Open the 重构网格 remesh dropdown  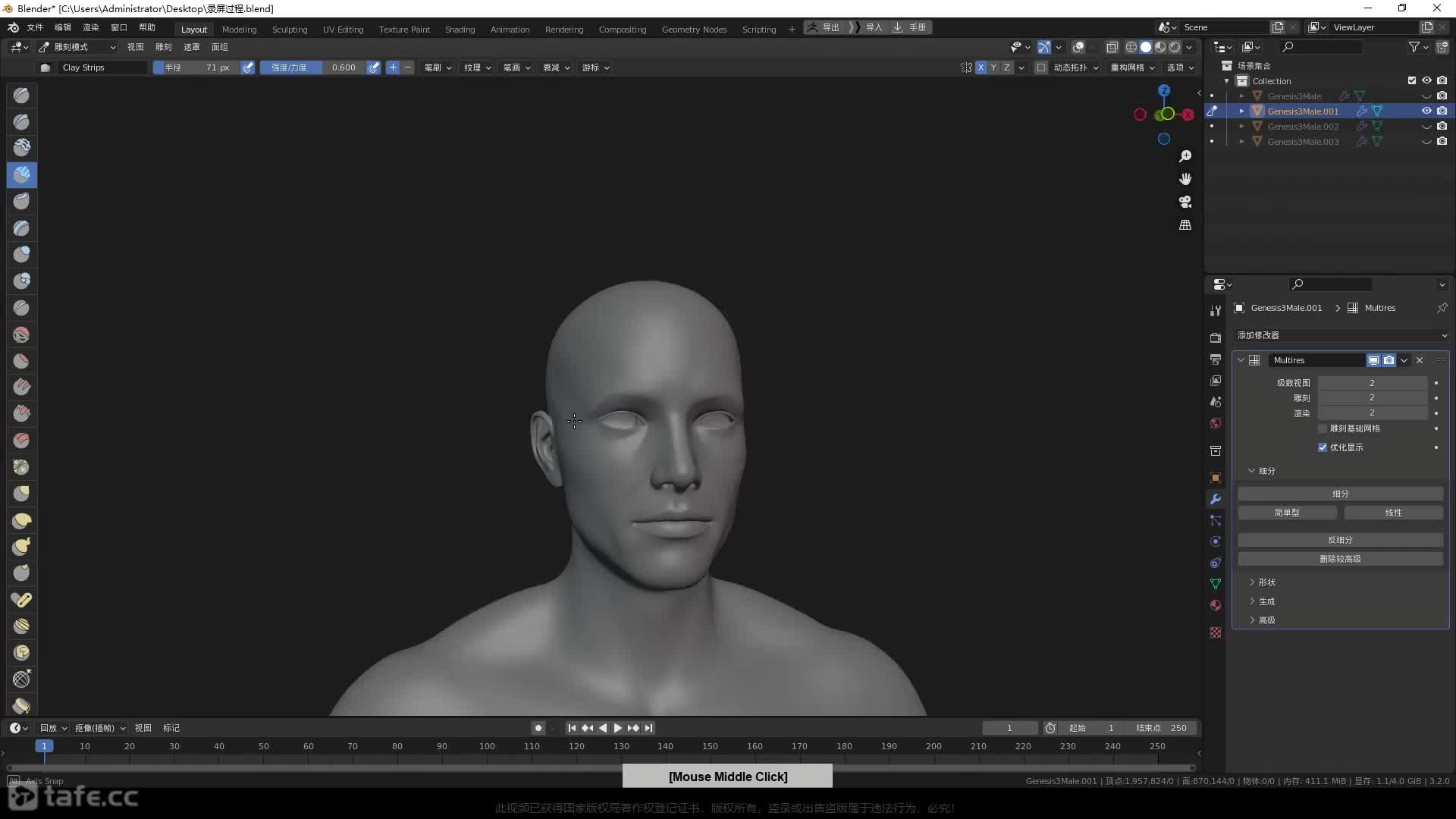1132,67
